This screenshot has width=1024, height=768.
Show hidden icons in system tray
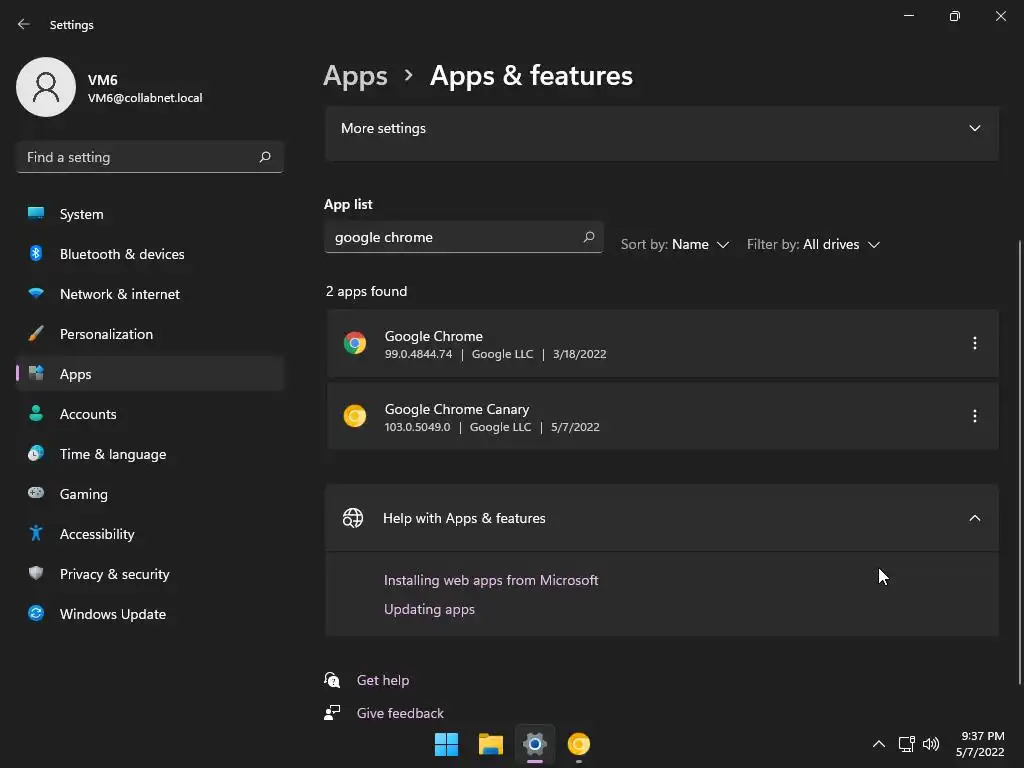point(879,744)
